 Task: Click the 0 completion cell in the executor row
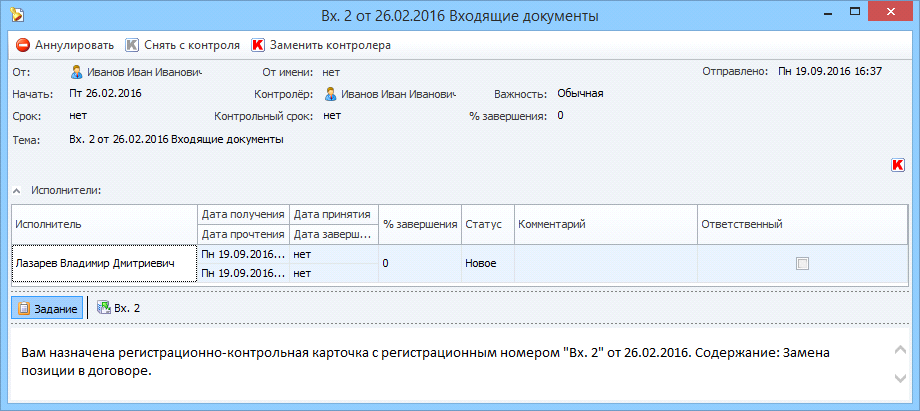point(420,264)
